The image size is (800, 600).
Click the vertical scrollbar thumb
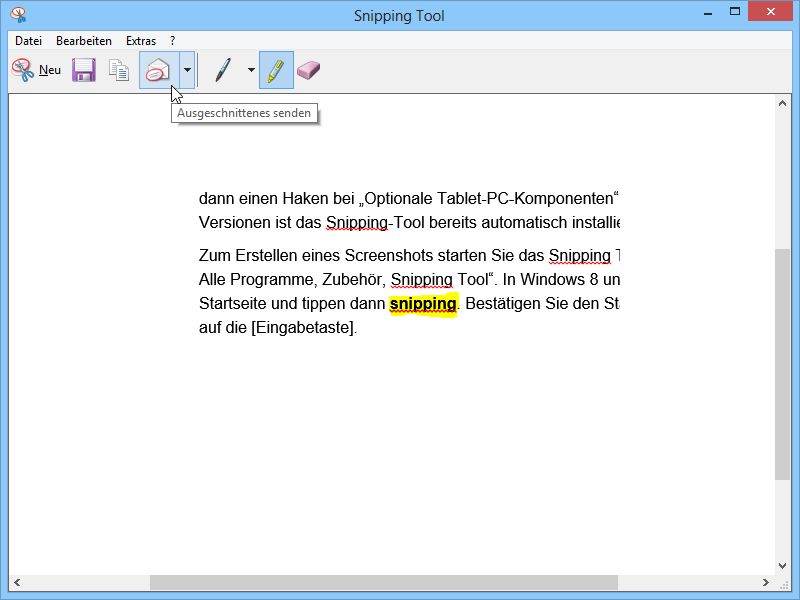coord(782,364)
